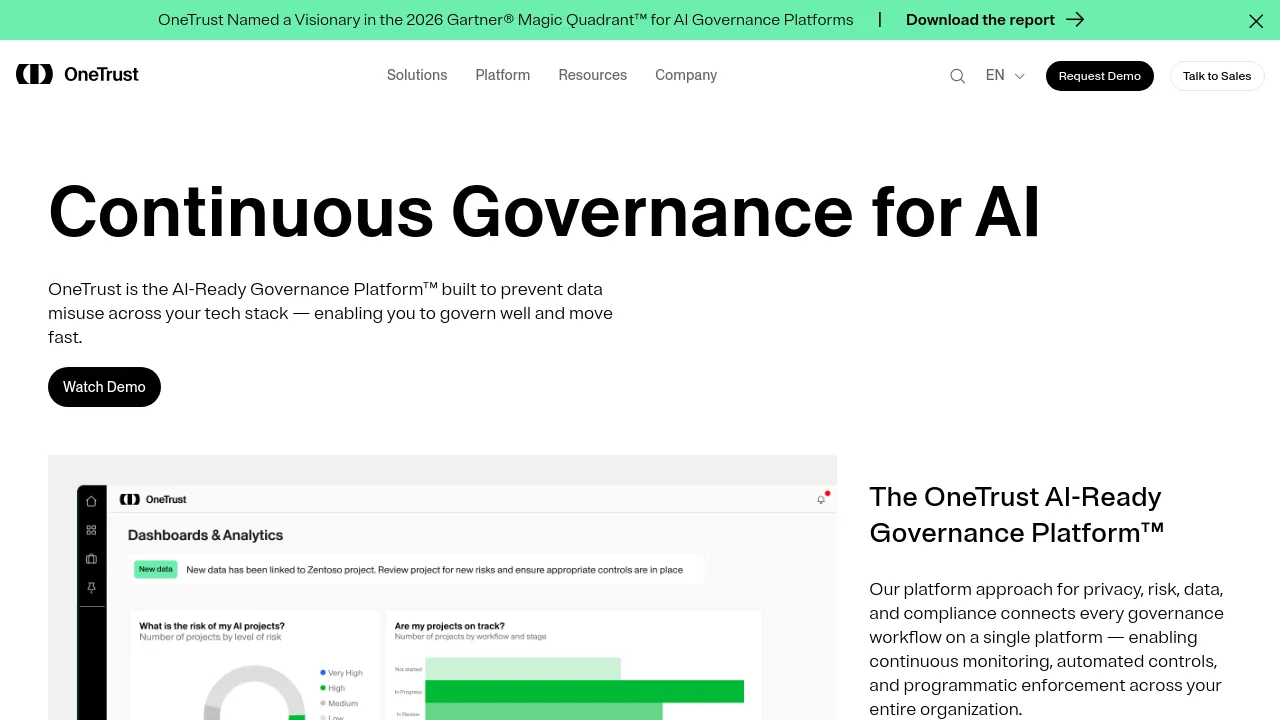Click 'Are my projects on track?' text

450,626
